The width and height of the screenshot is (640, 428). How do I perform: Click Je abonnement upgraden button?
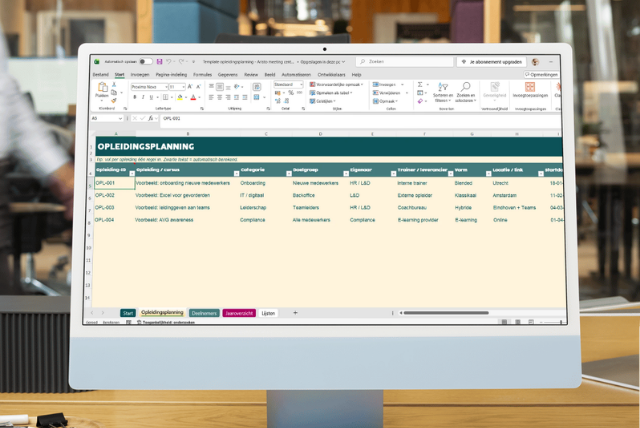point(491,62)
